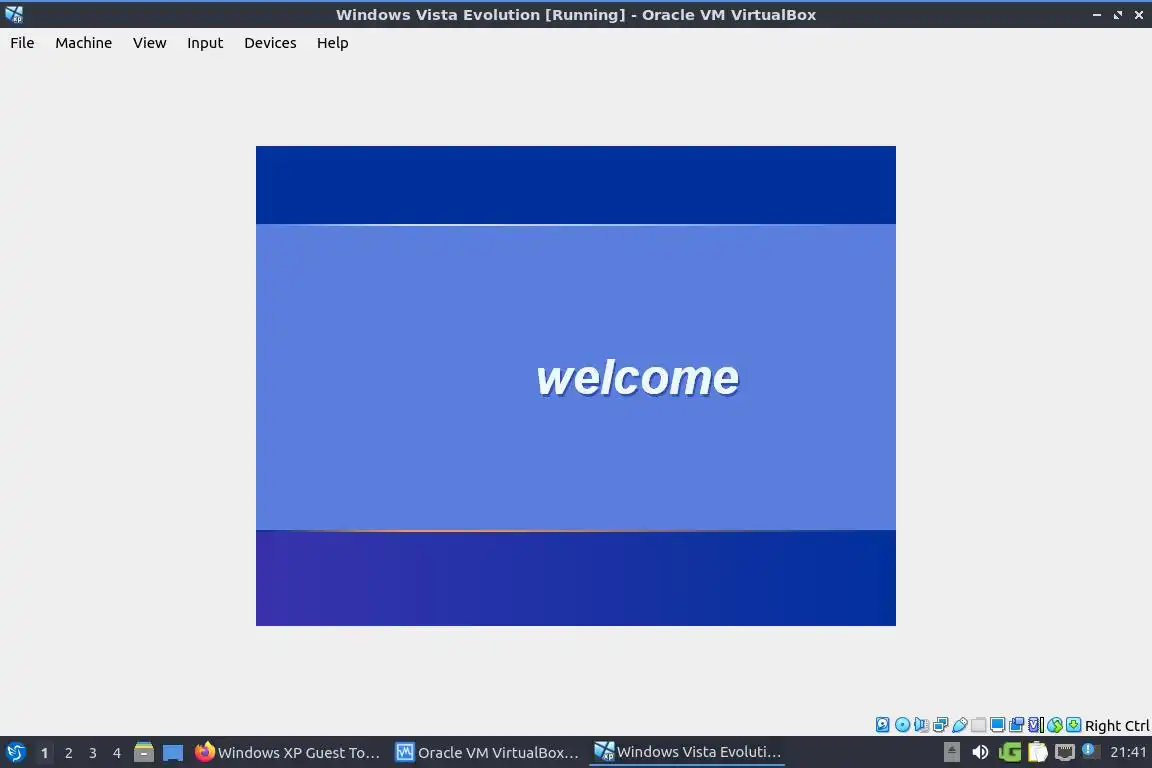Open the clipboard manager tray icon
The width and height of the screenshot is (1152, 768).
[1037, 752]
